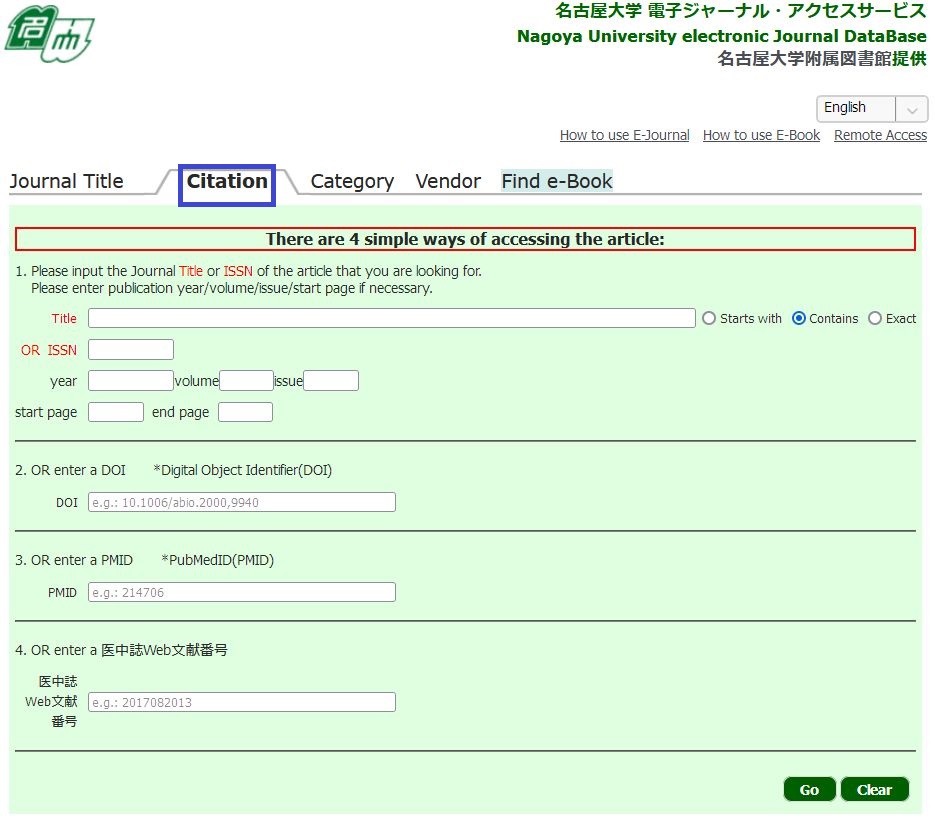Click the volume input box
This screenshot has height=821, width=935.
[x=246, y=380]
